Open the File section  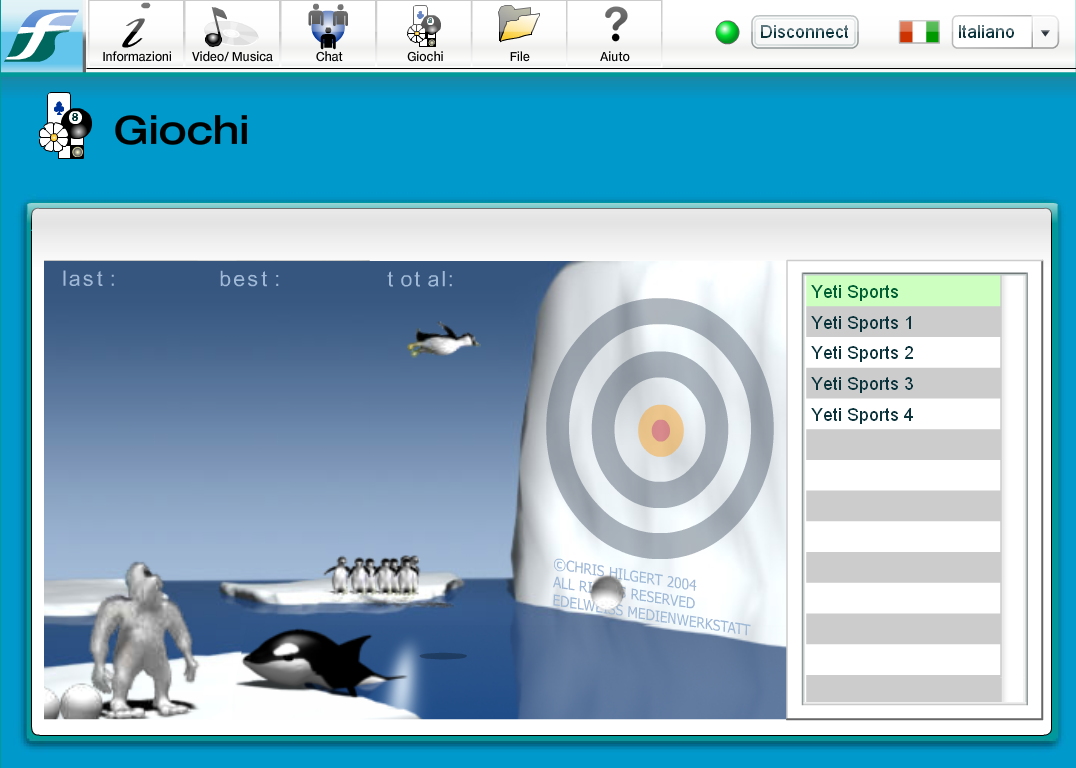(x=519, y=34)
